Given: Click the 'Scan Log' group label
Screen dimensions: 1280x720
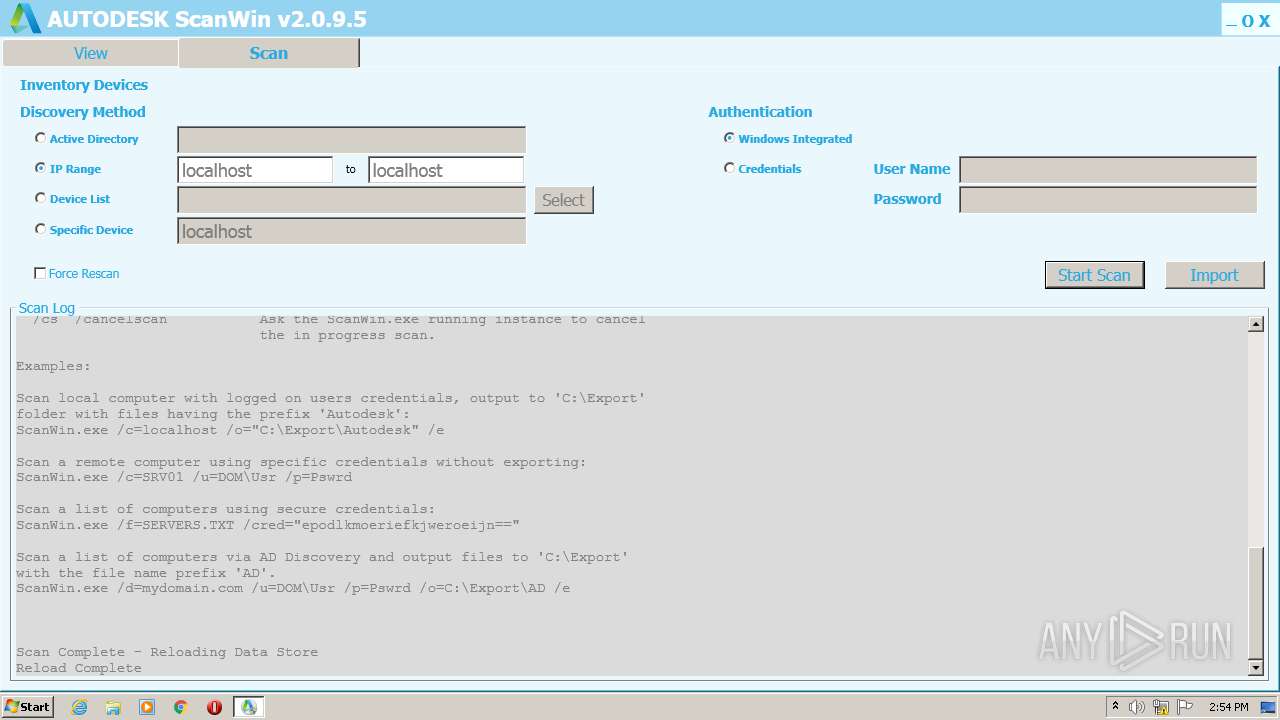Looking at the screenshot, I should (x=47, y=308).
